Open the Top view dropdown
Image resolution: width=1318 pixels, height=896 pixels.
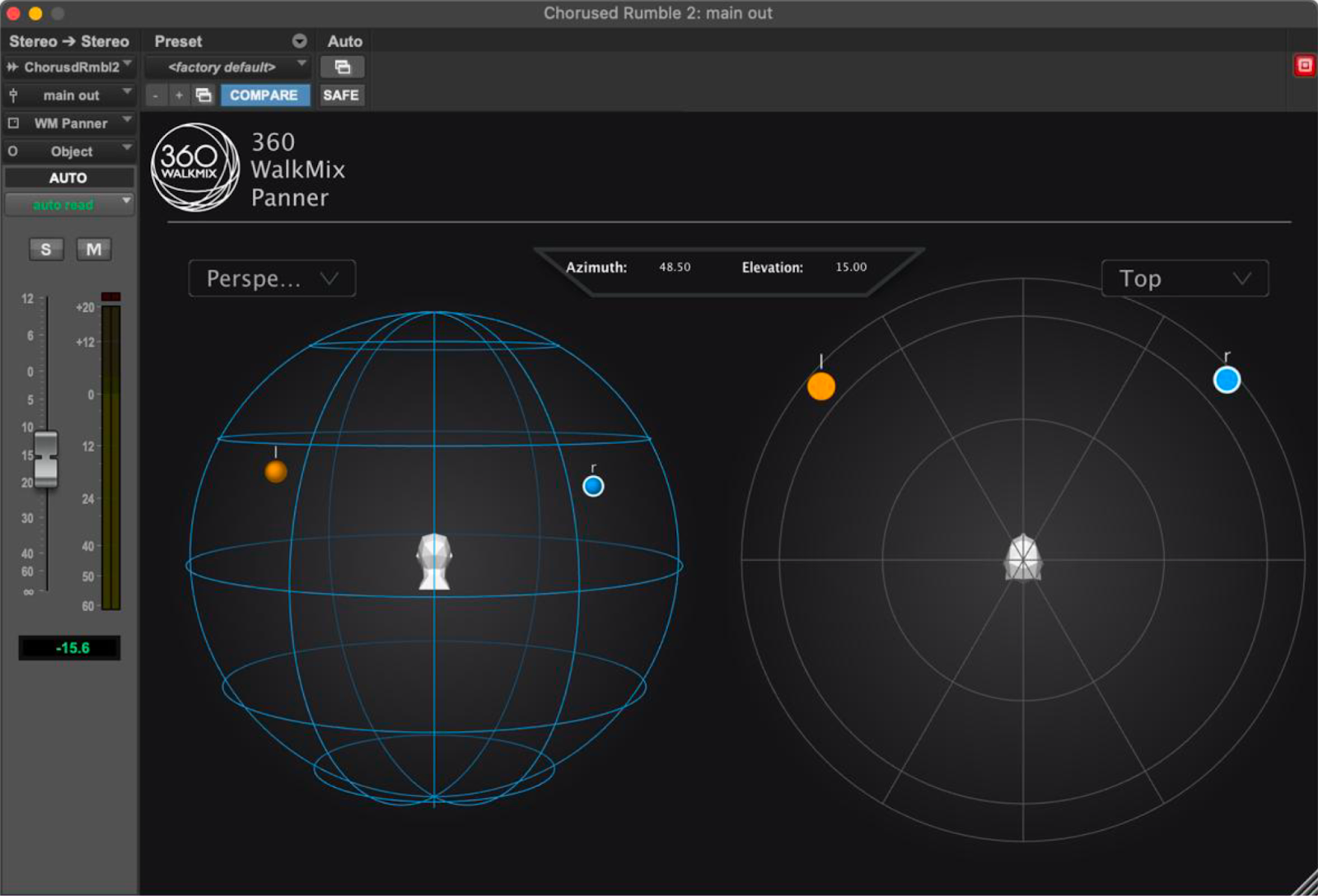tap(1184, 278)
